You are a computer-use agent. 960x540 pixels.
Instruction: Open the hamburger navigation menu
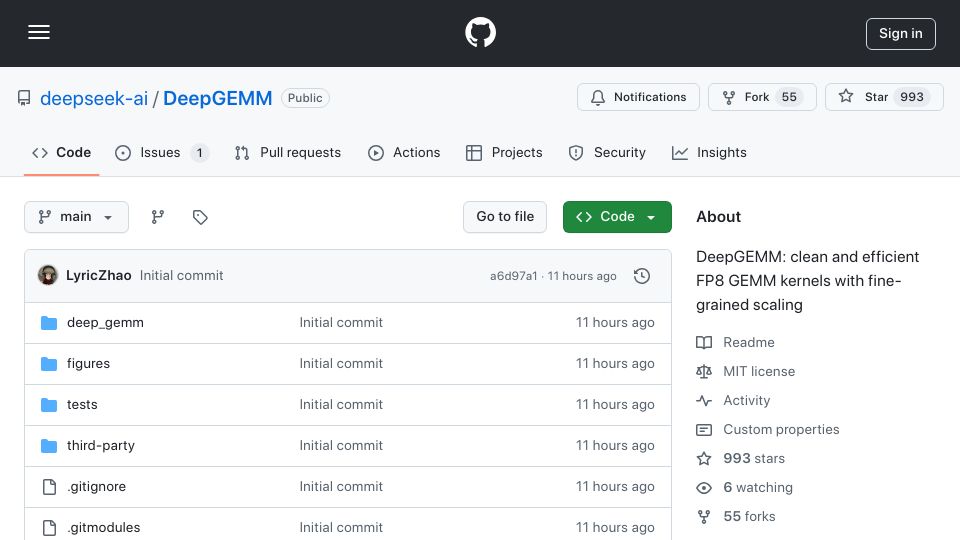coord(39,32)
